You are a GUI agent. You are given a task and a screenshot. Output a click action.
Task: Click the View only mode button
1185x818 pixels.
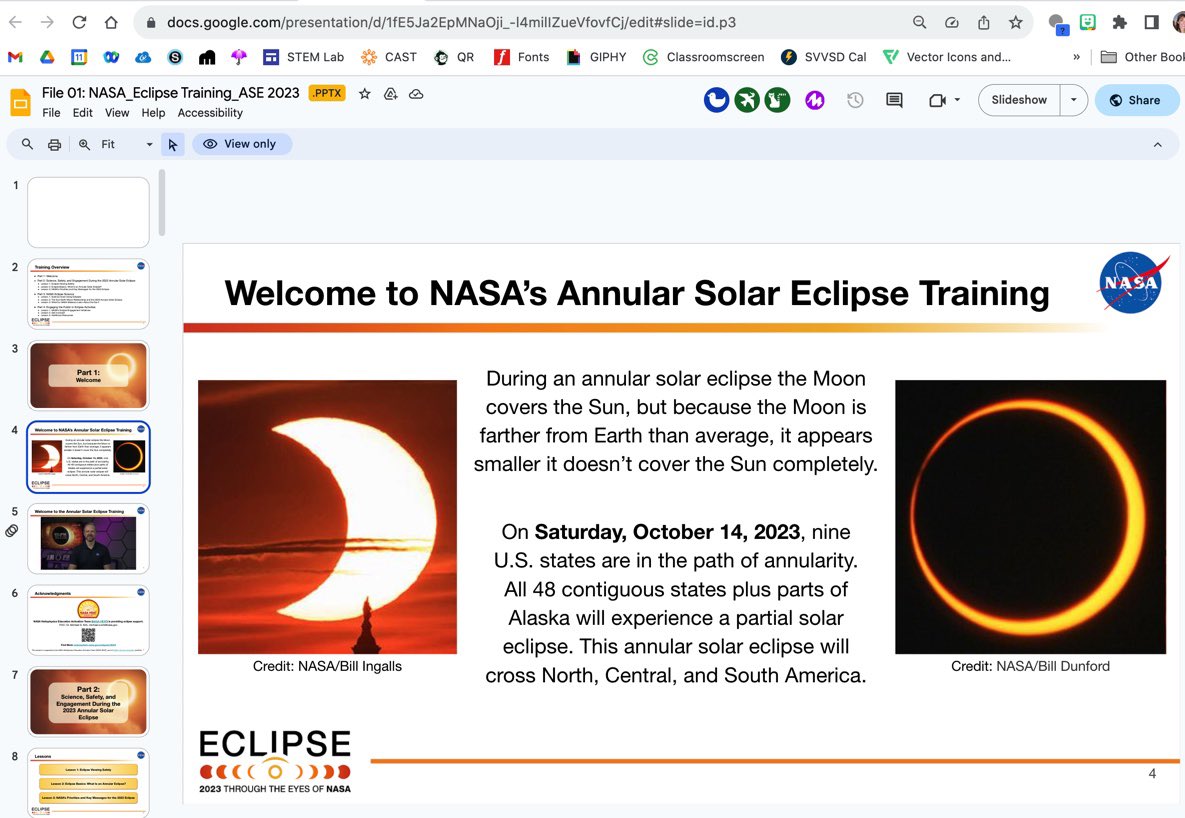pyautogui.click(x=242, y=144)
